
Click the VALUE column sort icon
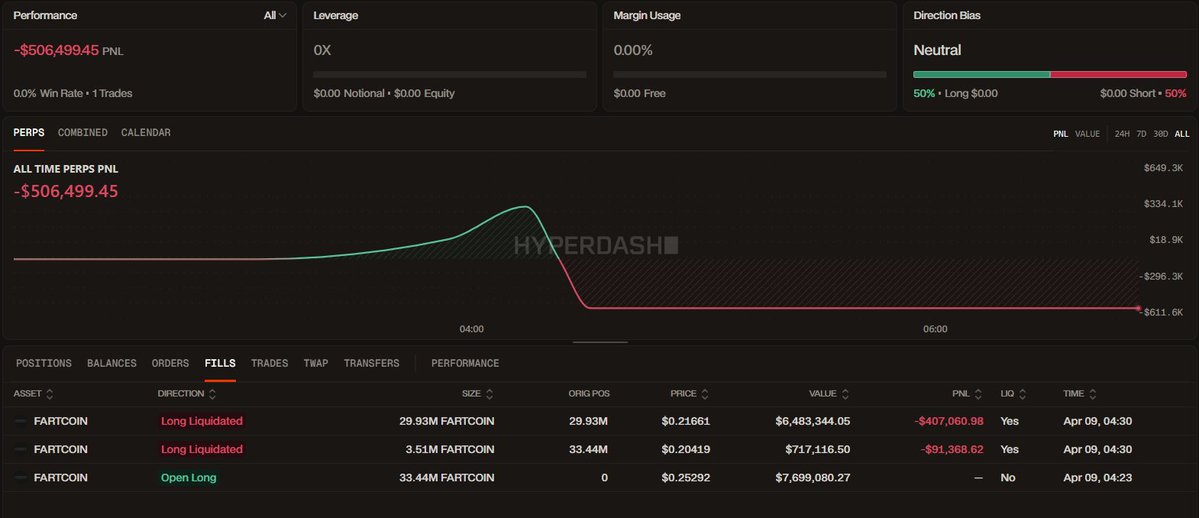pos(845,394)
